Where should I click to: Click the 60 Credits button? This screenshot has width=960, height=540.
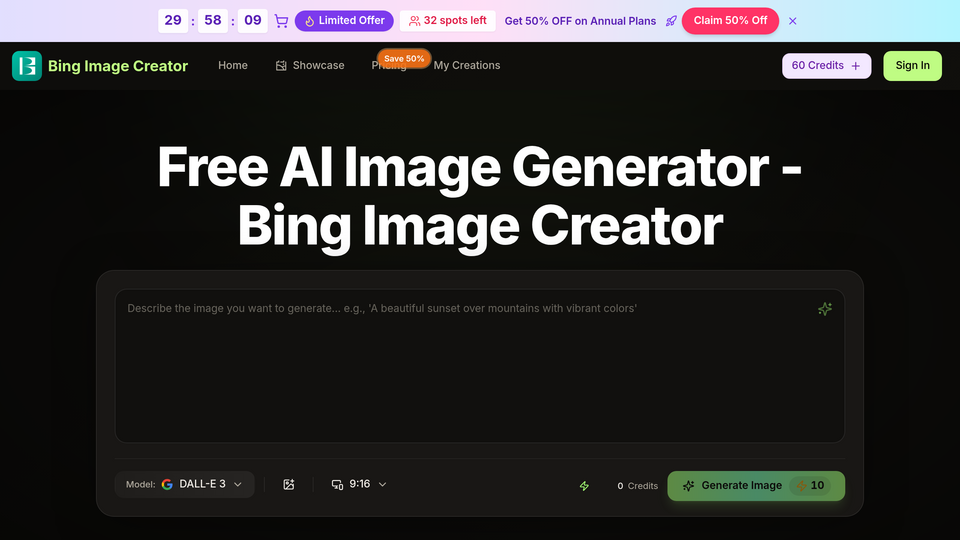(826, 66)
